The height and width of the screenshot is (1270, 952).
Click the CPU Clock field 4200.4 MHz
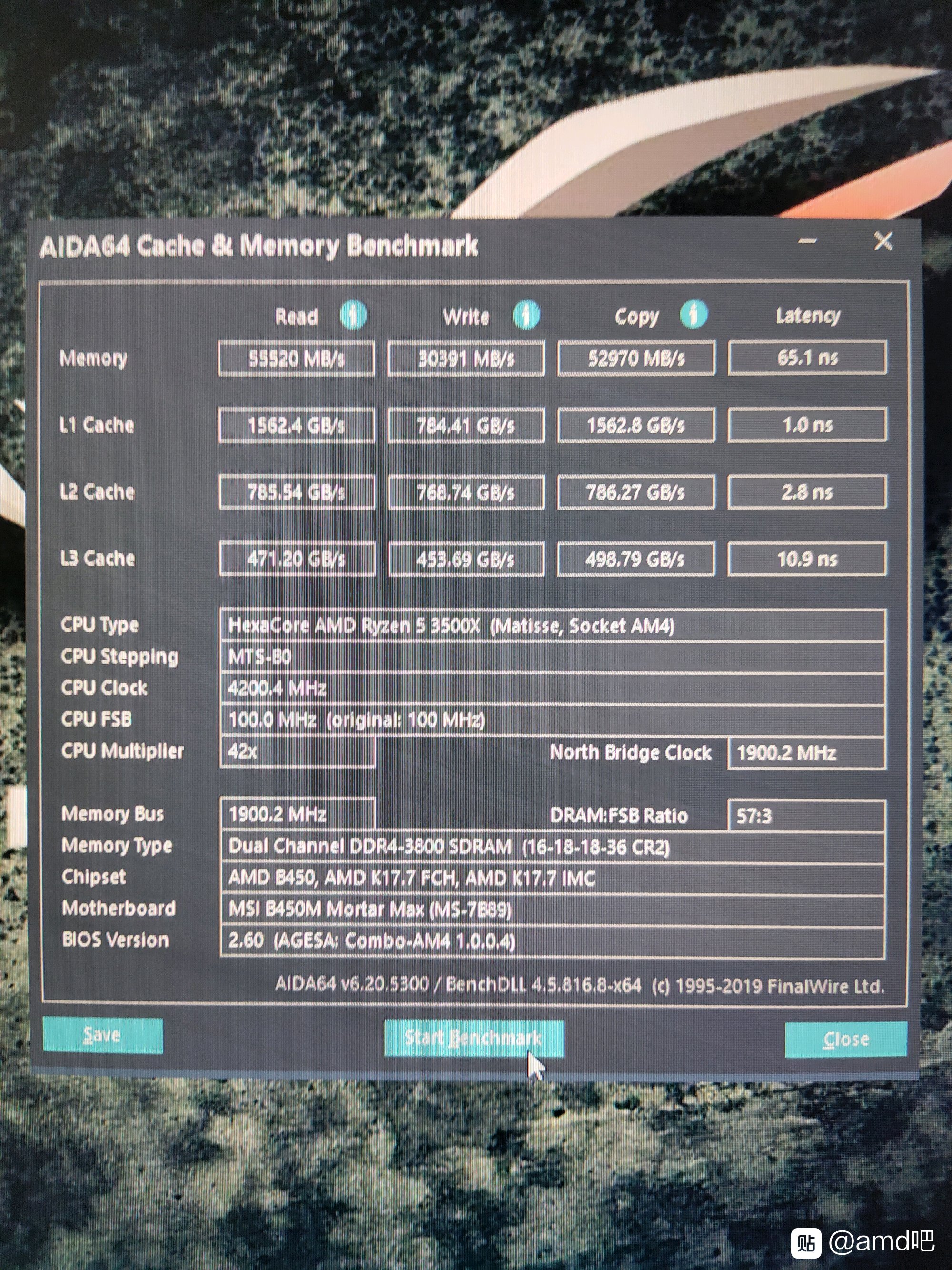tap(553, 689)
